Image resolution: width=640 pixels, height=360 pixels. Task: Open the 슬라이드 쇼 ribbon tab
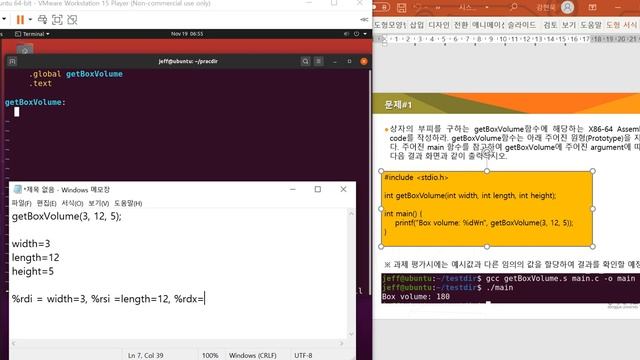pos(522,25)
